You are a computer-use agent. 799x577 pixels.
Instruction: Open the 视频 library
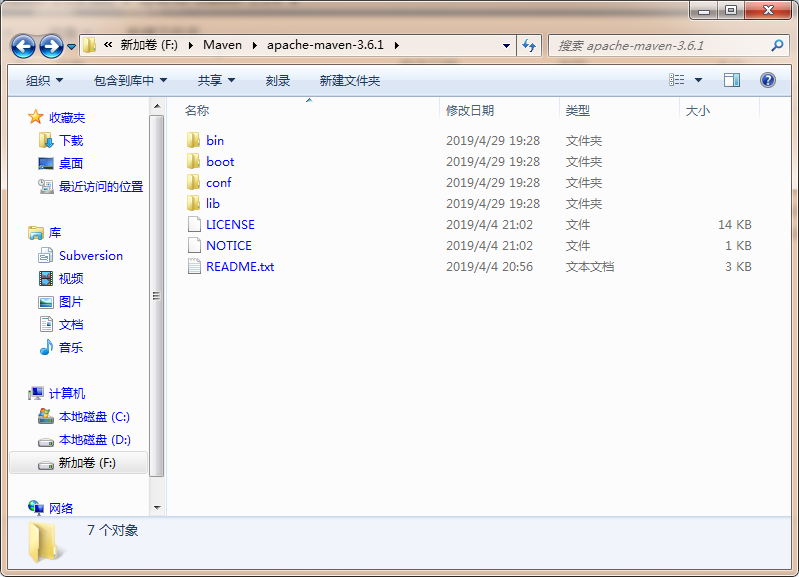point(71,279)
